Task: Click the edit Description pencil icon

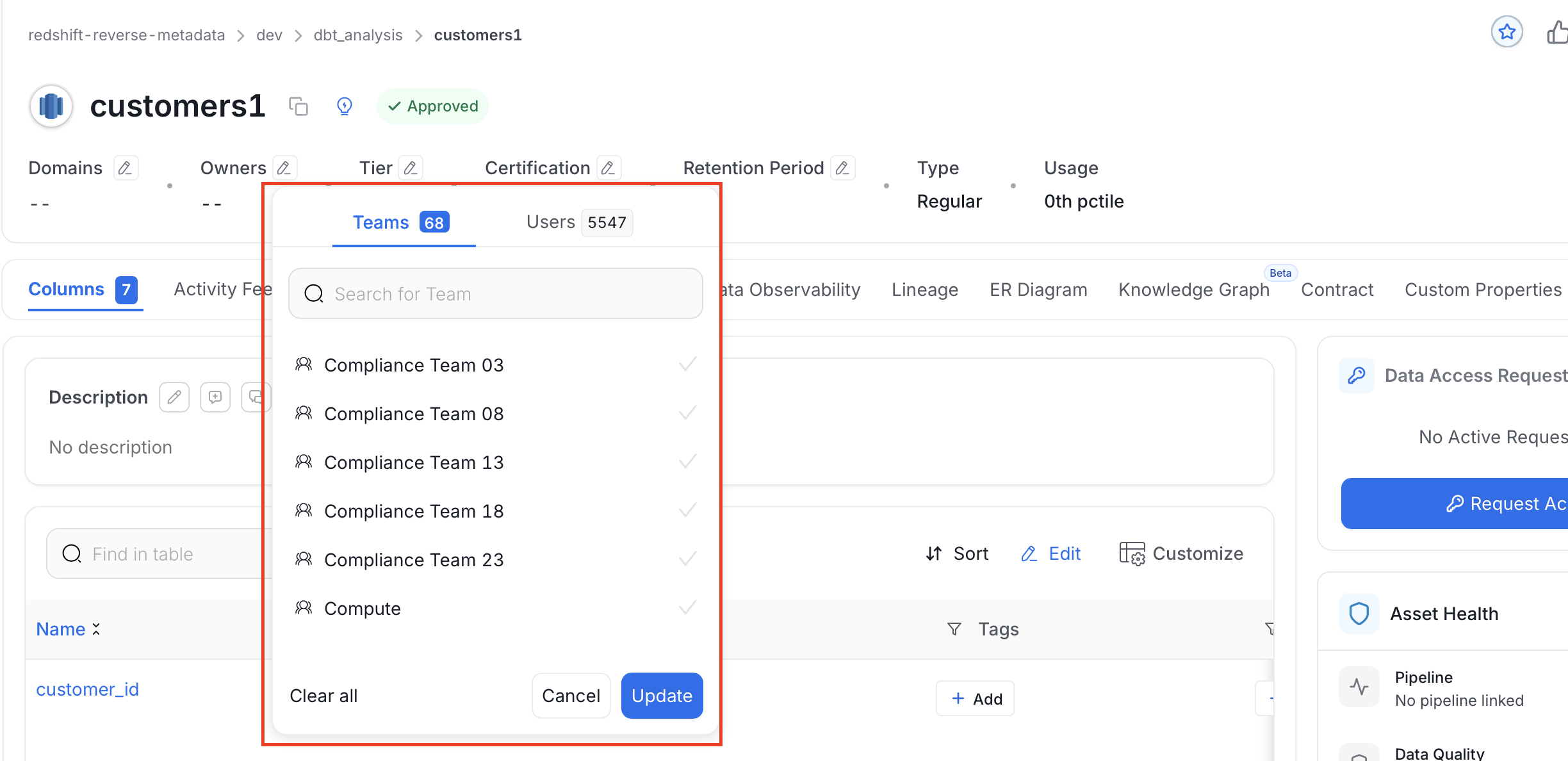Action: (x=174, y=397)
